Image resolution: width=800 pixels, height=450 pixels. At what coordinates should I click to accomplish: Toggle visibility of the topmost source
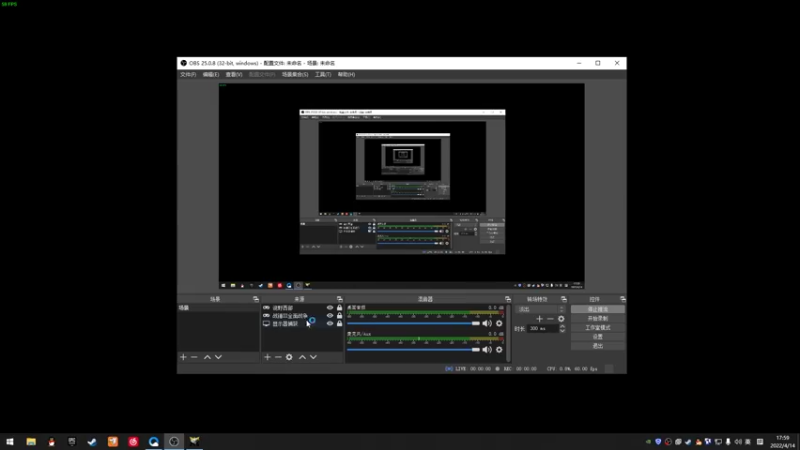330,308
